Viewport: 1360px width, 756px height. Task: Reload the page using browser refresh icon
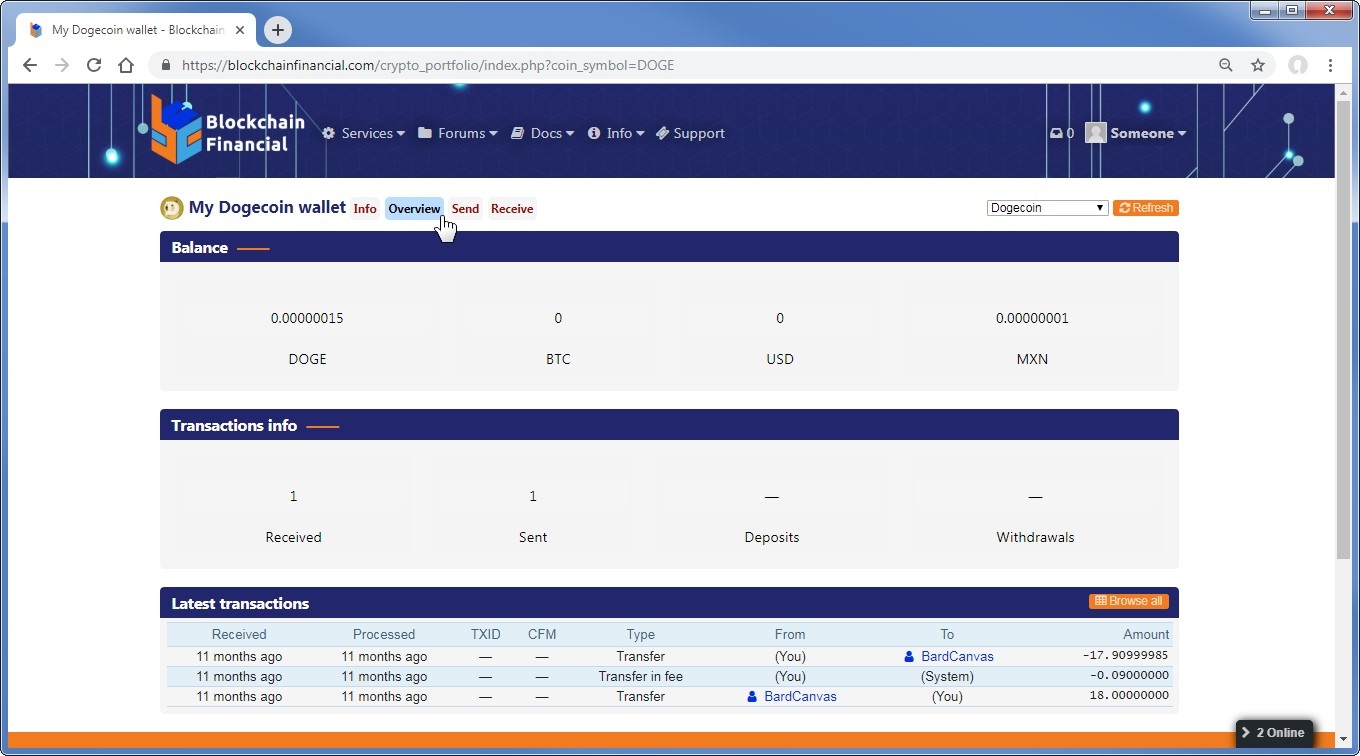click(x=94, y=65)
